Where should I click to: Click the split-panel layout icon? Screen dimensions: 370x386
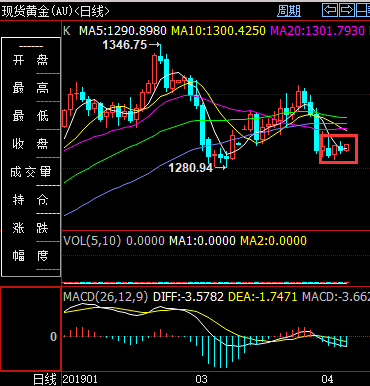(x=363, y=10)
